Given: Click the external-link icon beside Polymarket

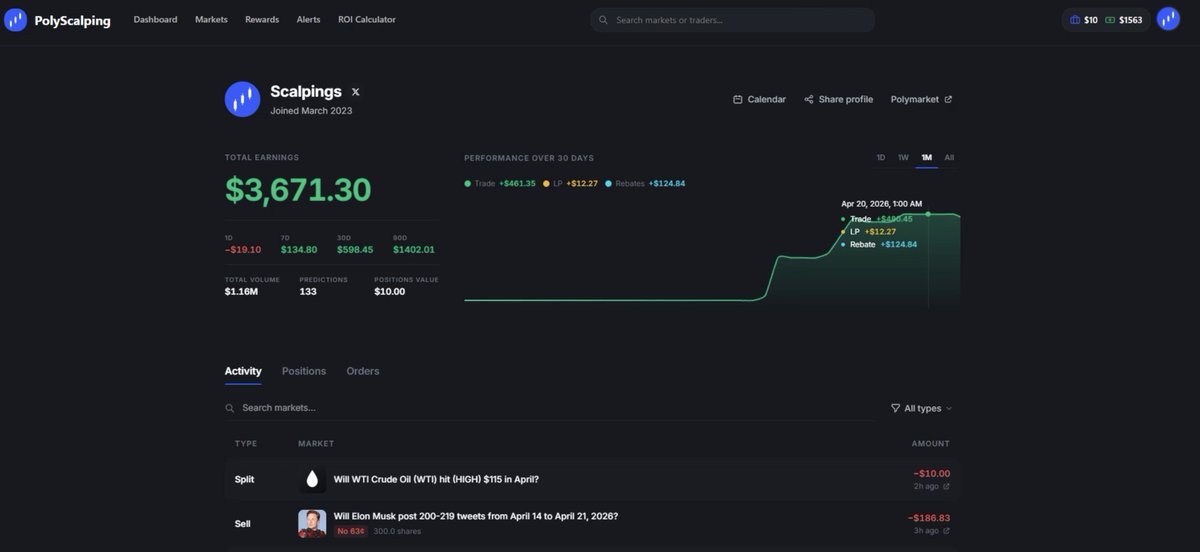Looking at the screenshot, I should (948, 99).
